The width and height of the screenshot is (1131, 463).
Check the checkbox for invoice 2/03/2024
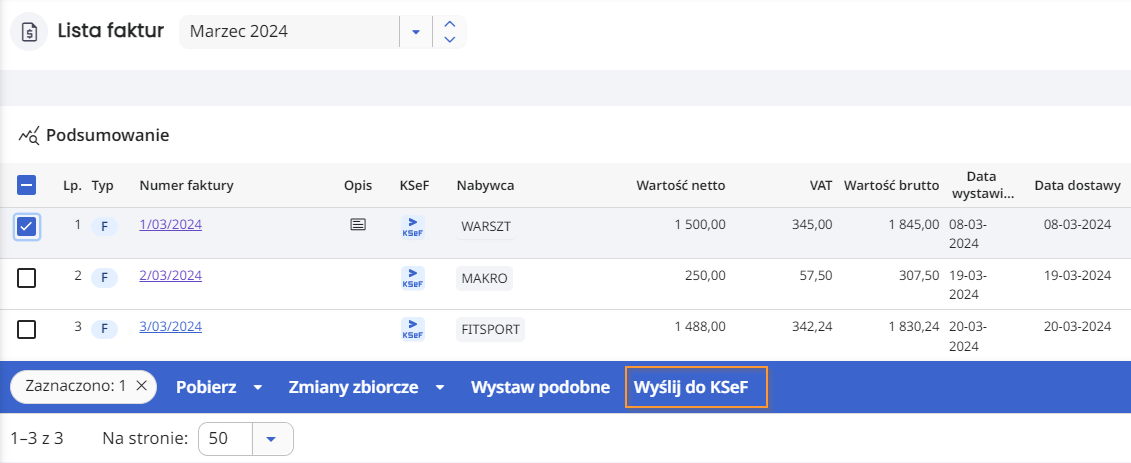26,278
